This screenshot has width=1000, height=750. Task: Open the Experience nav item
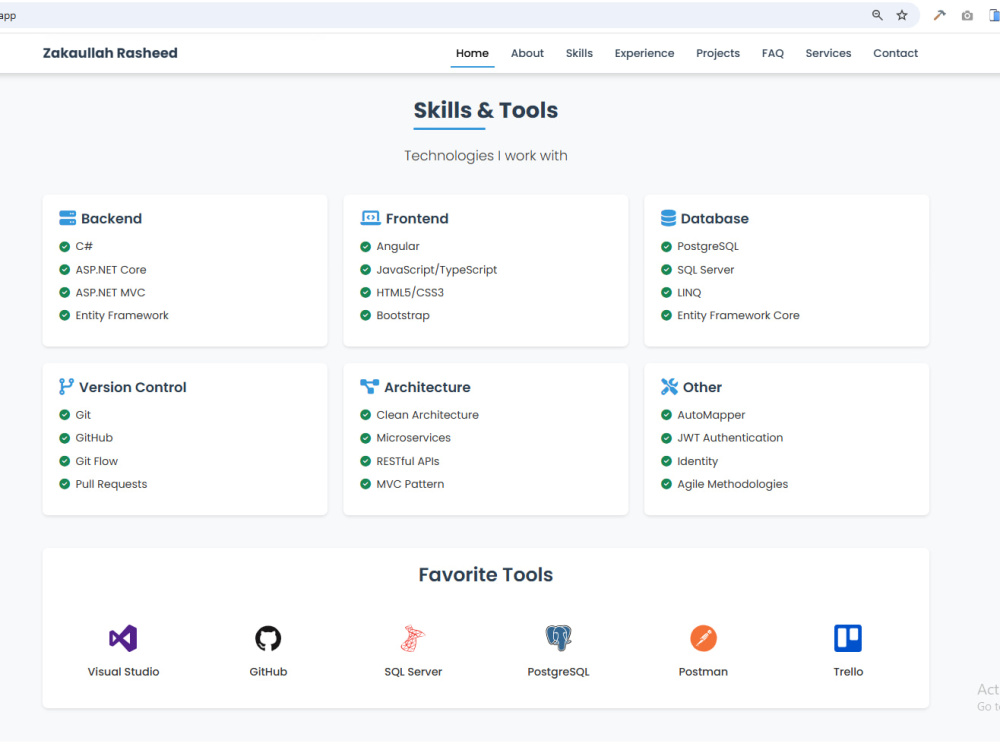pyautogui.click(x=644, y=54)
